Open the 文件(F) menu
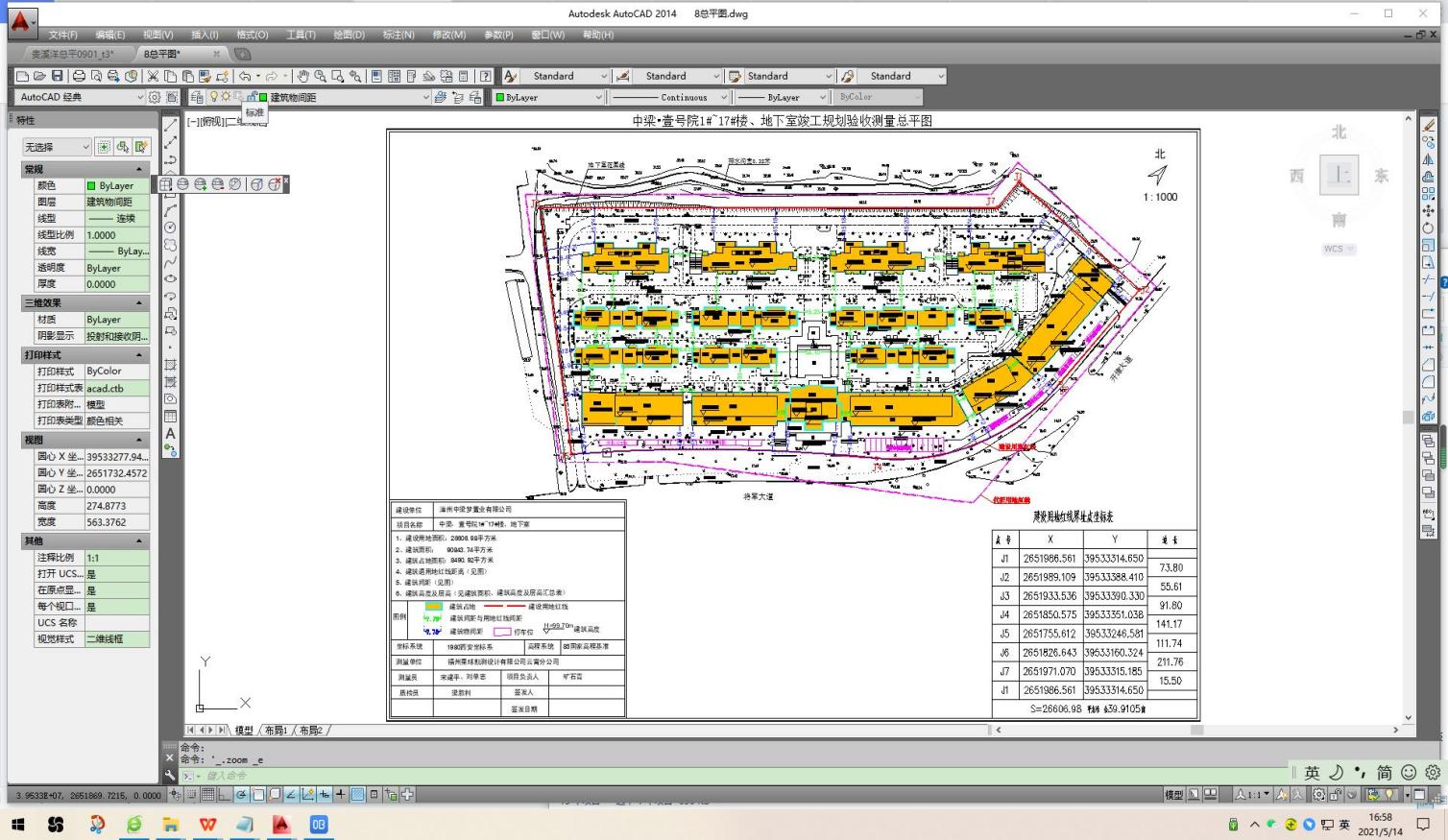The height and width of the screenshot is (840, 1448). tap(62, 35)
